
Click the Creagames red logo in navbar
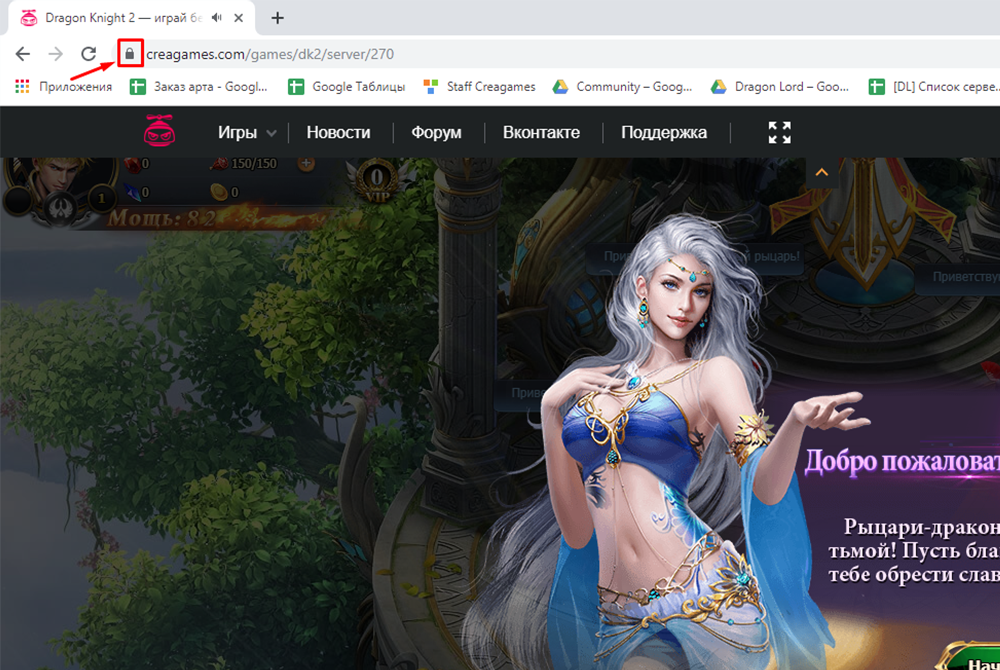tap(160, 131)
